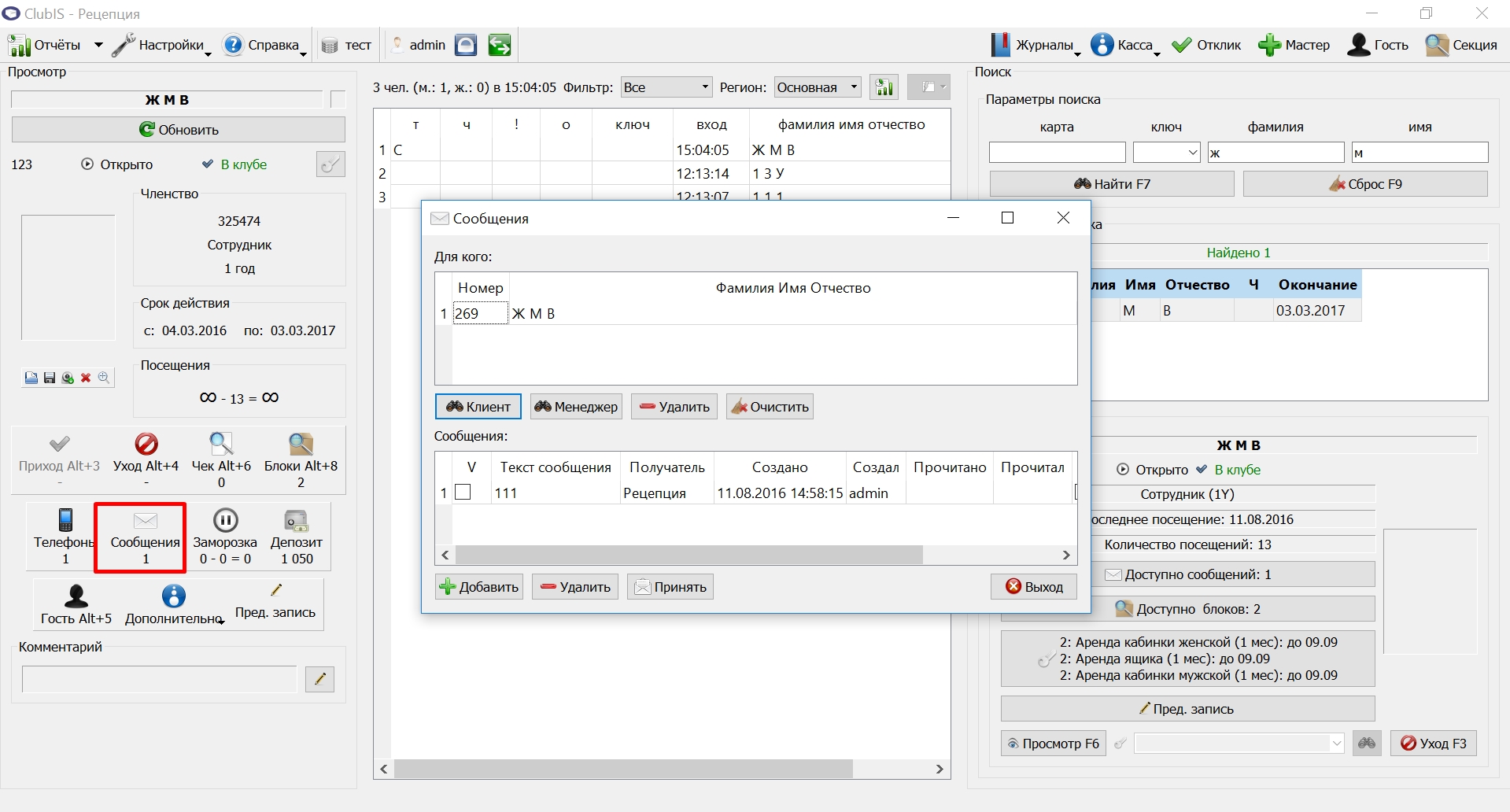The width and height of the screenshot is (1510, 812).
Task: Open the Телефоны phone icon
Action: coord(65,520)
